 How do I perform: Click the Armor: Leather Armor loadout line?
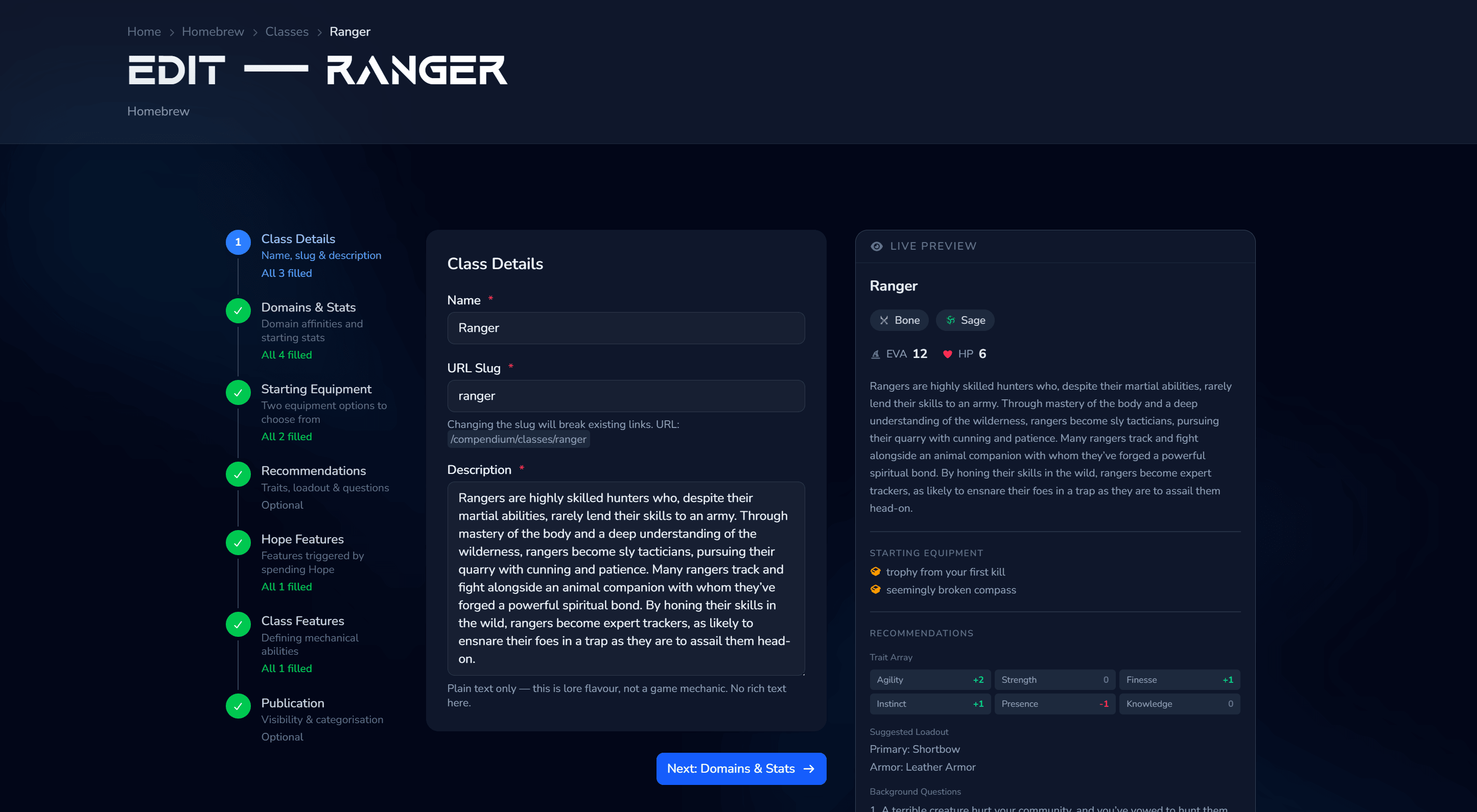click(923, 767)
